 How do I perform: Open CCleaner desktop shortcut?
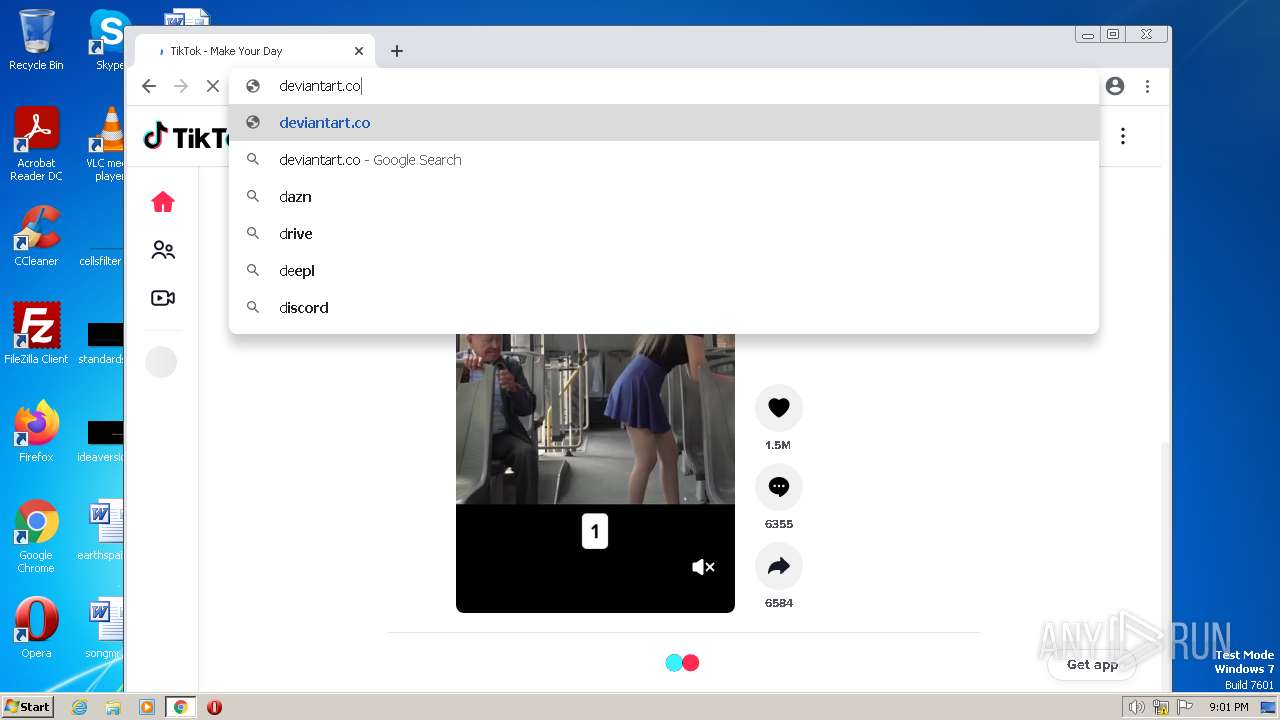point(36,236)
